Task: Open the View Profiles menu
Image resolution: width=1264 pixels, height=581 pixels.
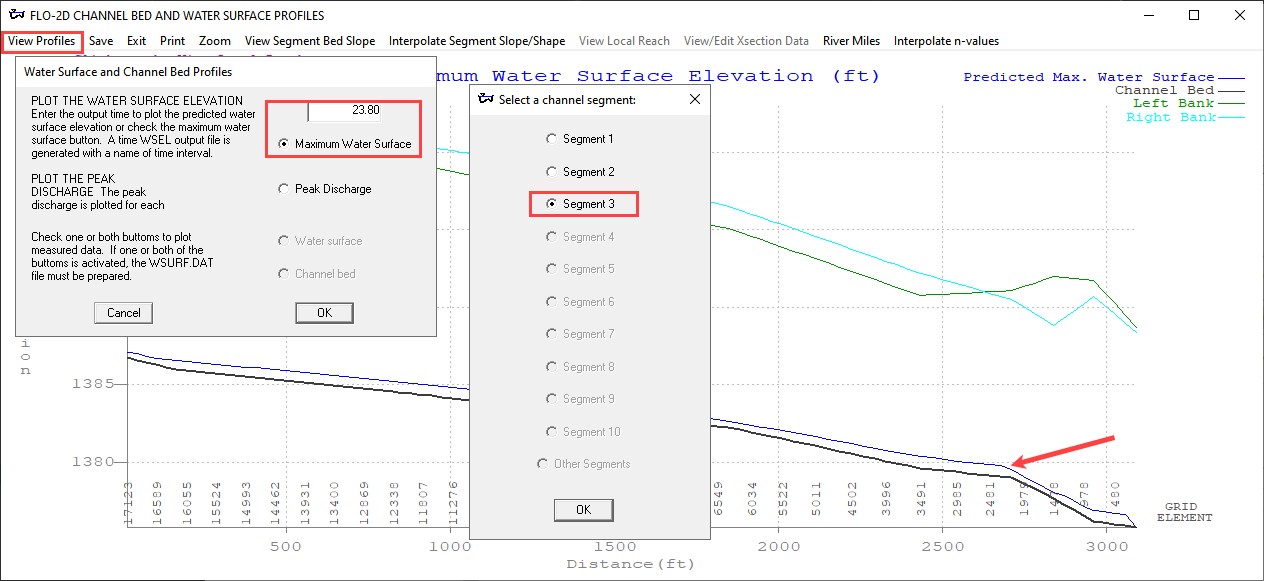Action: [x=41, y=41]
